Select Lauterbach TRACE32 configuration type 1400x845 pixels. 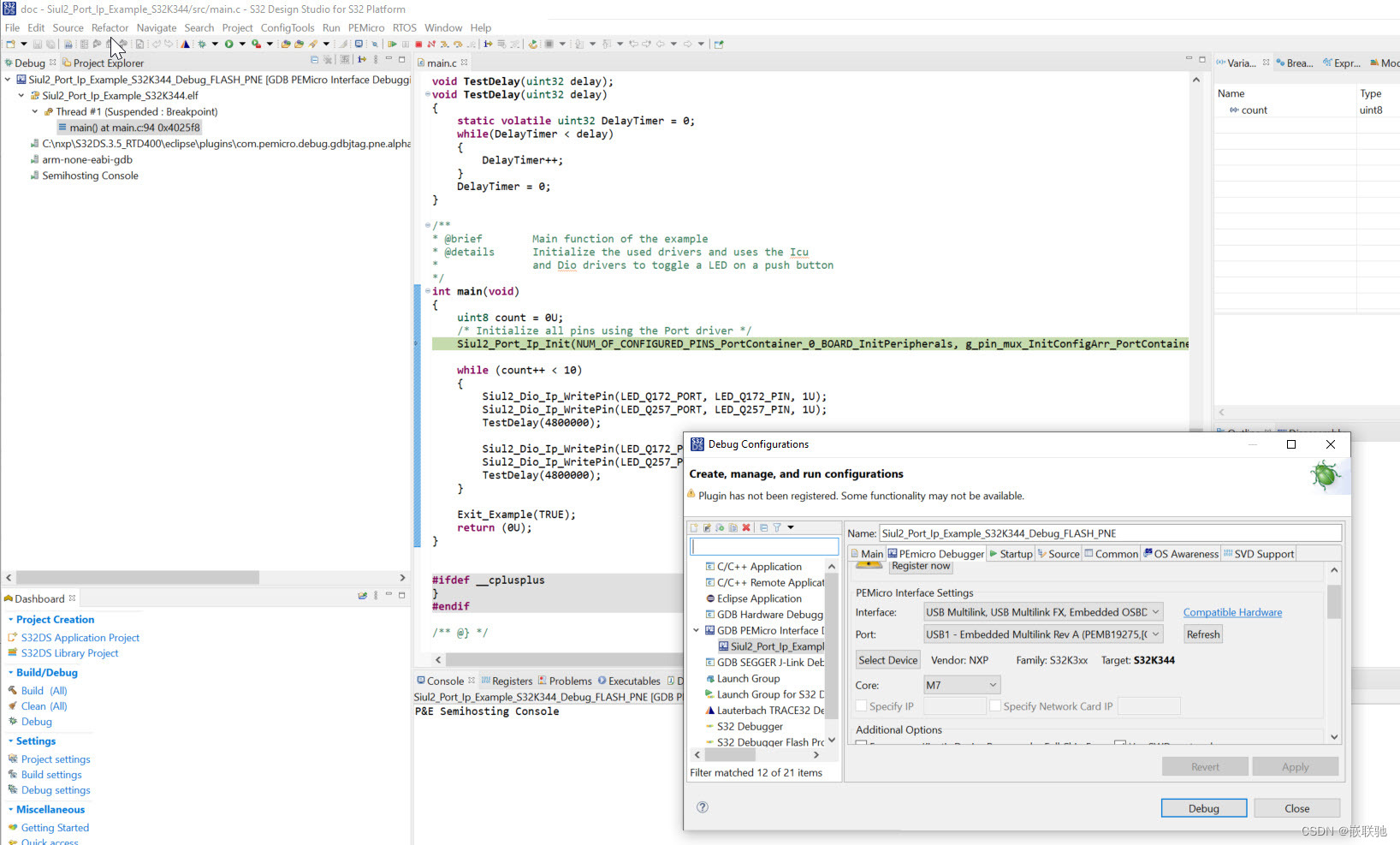[x=765, y=711]
